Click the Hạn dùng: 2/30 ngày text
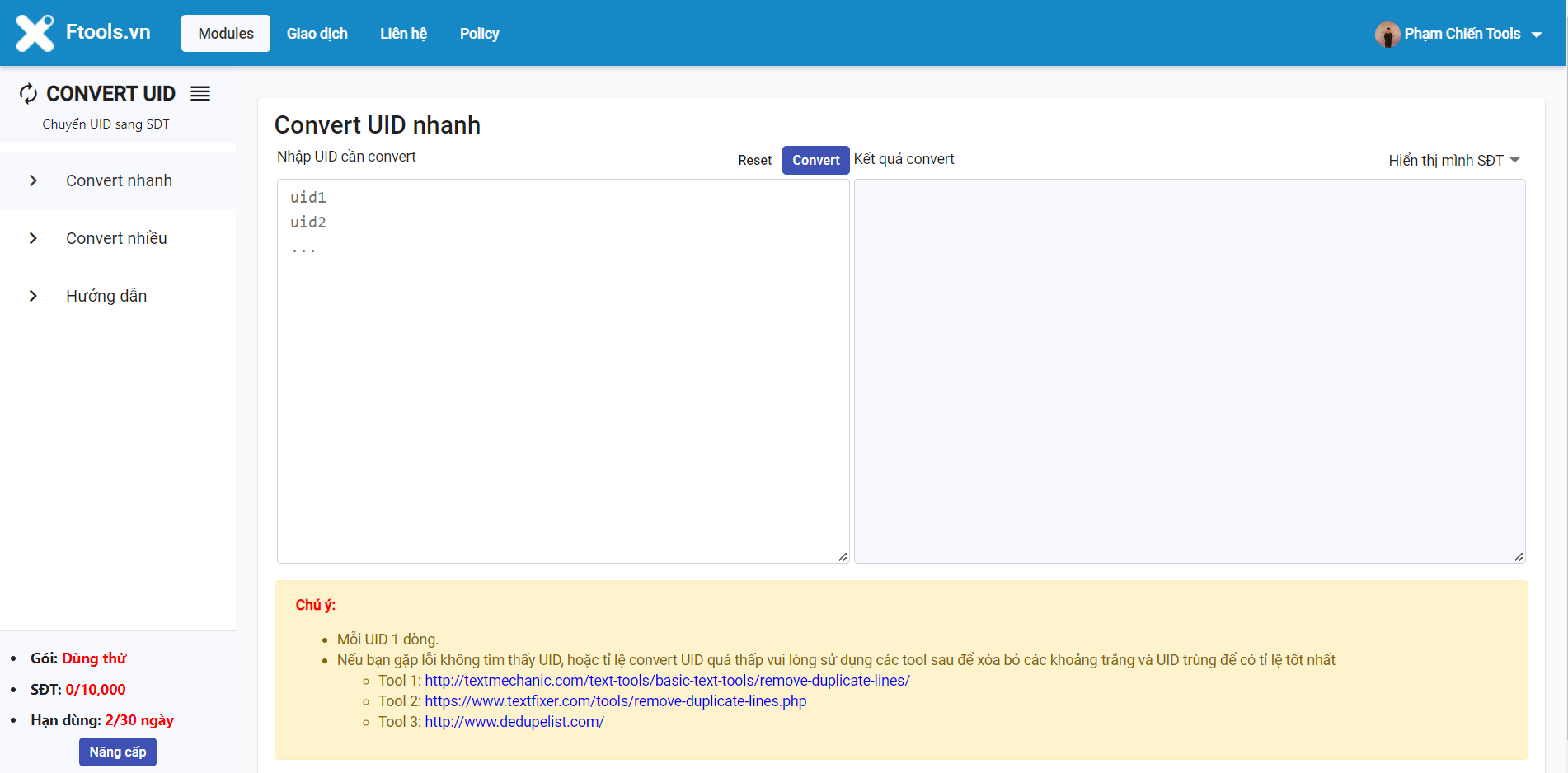The width and height of the screenshot is (1568, 773). point(102,720)
